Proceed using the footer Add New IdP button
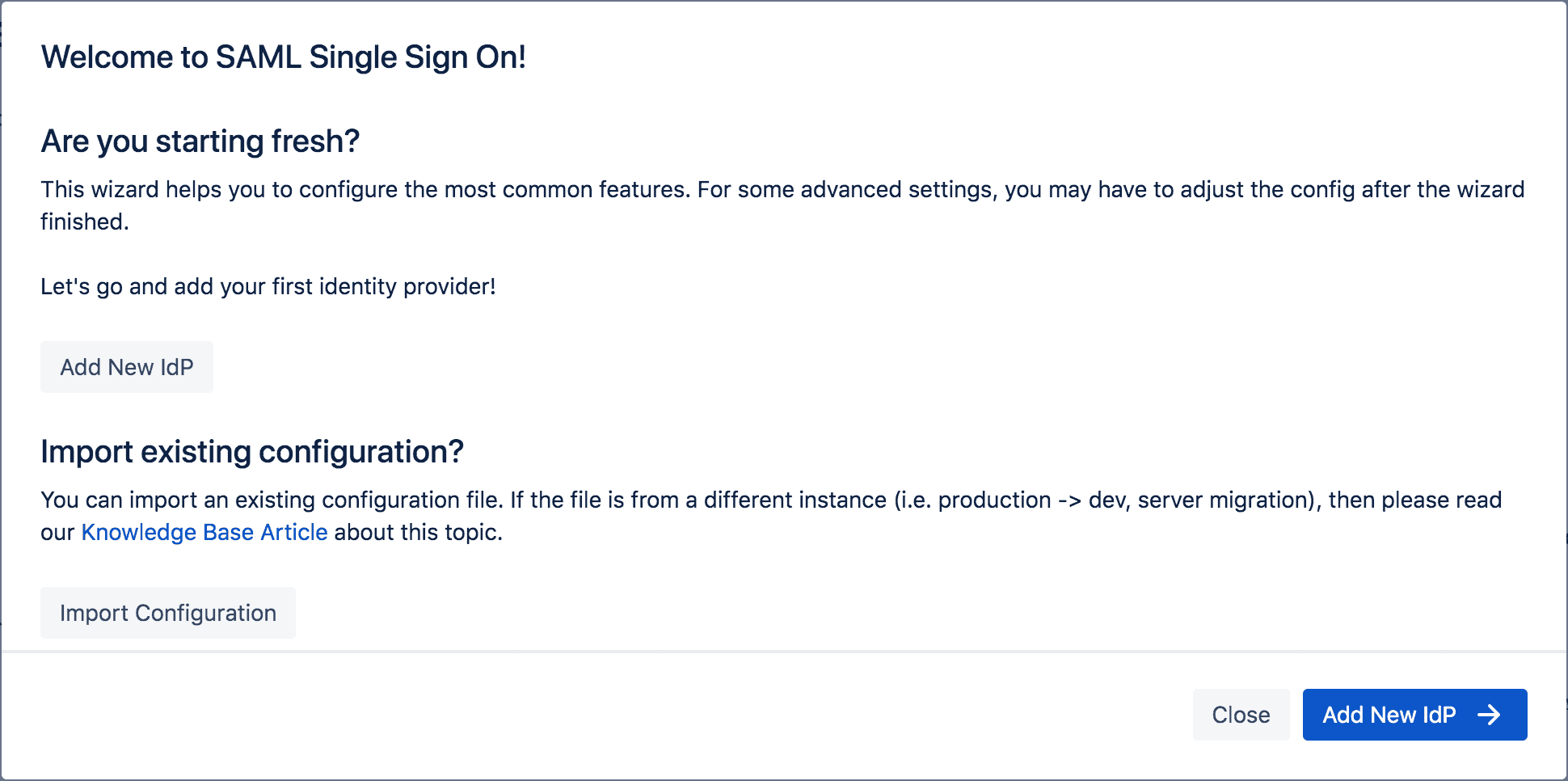The width and height of the screenshot is (1568, 781). [1414, 715]
